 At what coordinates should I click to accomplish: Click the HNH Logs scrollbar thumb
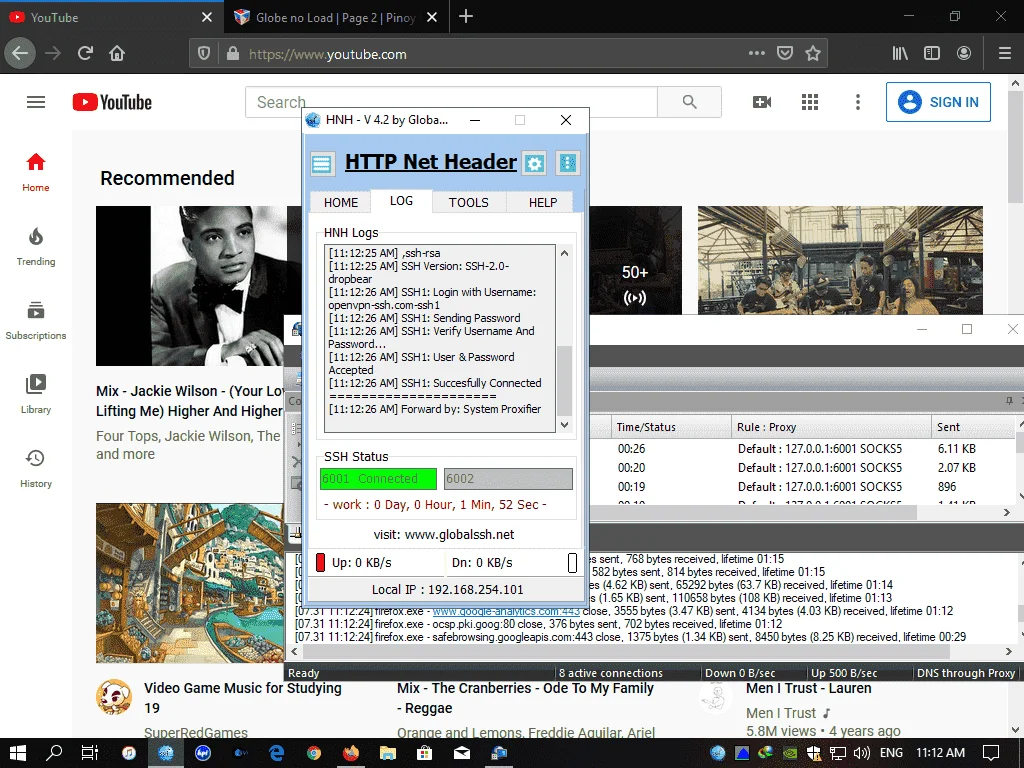pyautogui.click(x=564, y=380)
